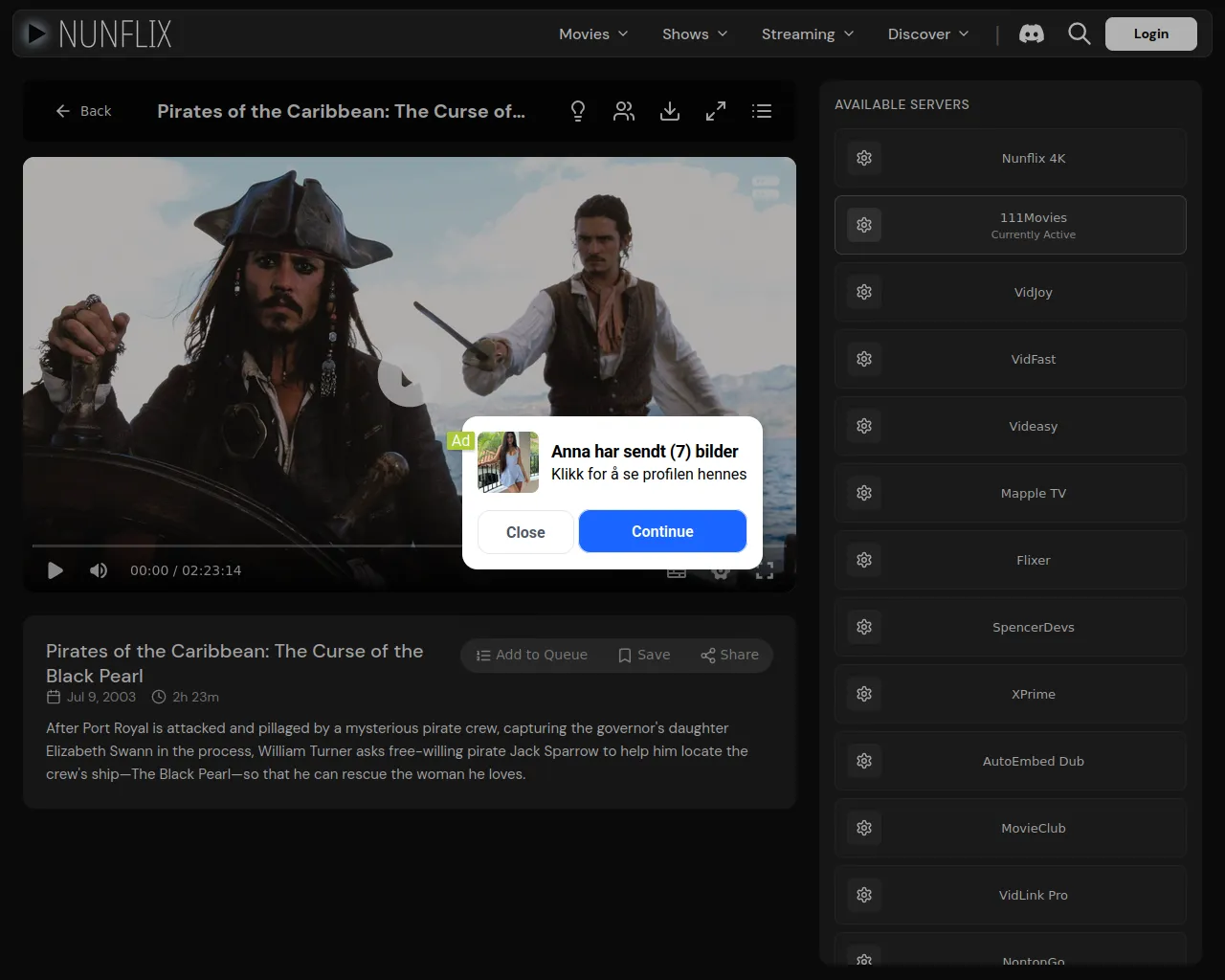Viewport: 1225px width, 980px height.
Task: Open gear settings for Nunflix 4K server
Action: point(864,158)
